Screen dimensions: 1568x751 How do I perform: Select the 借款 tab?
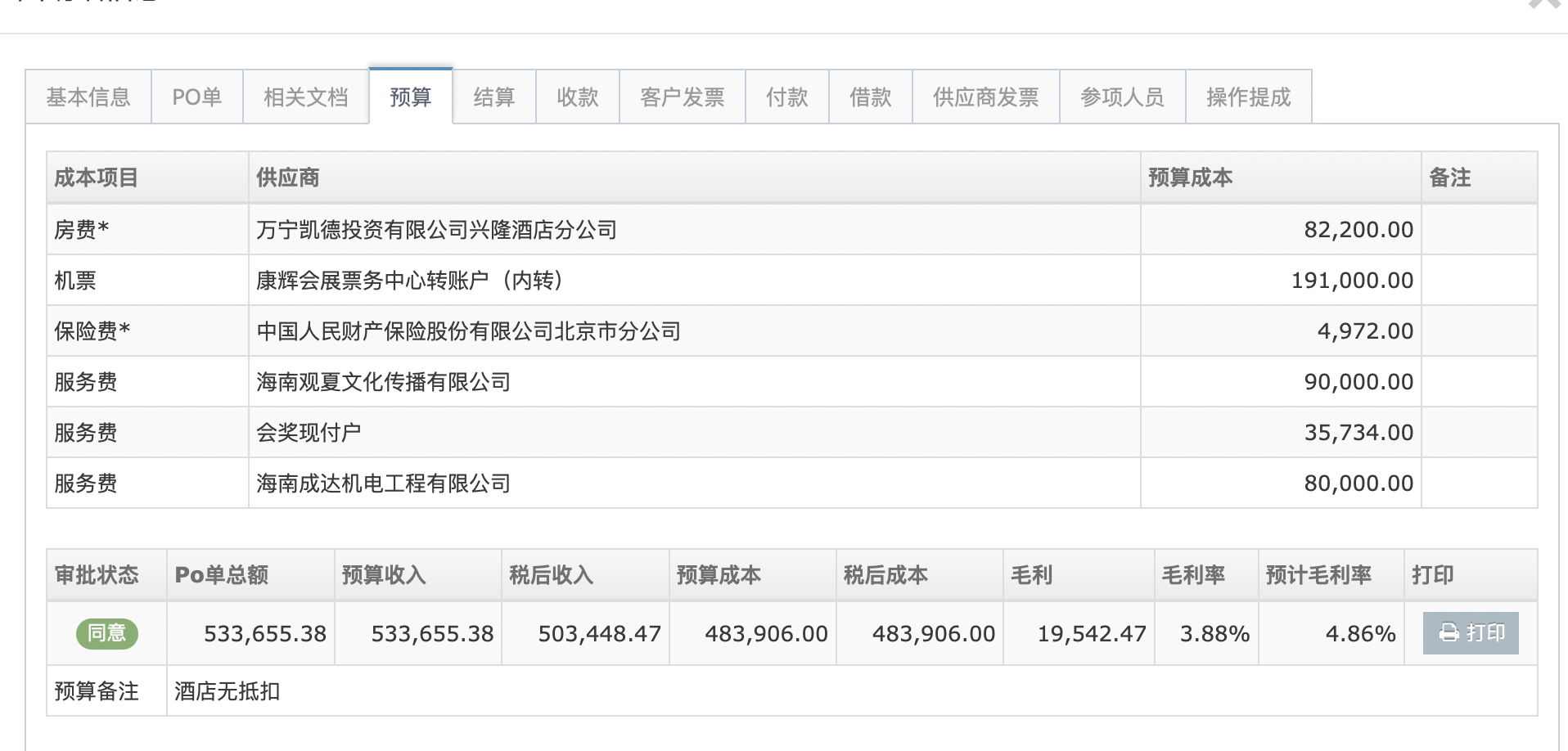click(870, 97)
